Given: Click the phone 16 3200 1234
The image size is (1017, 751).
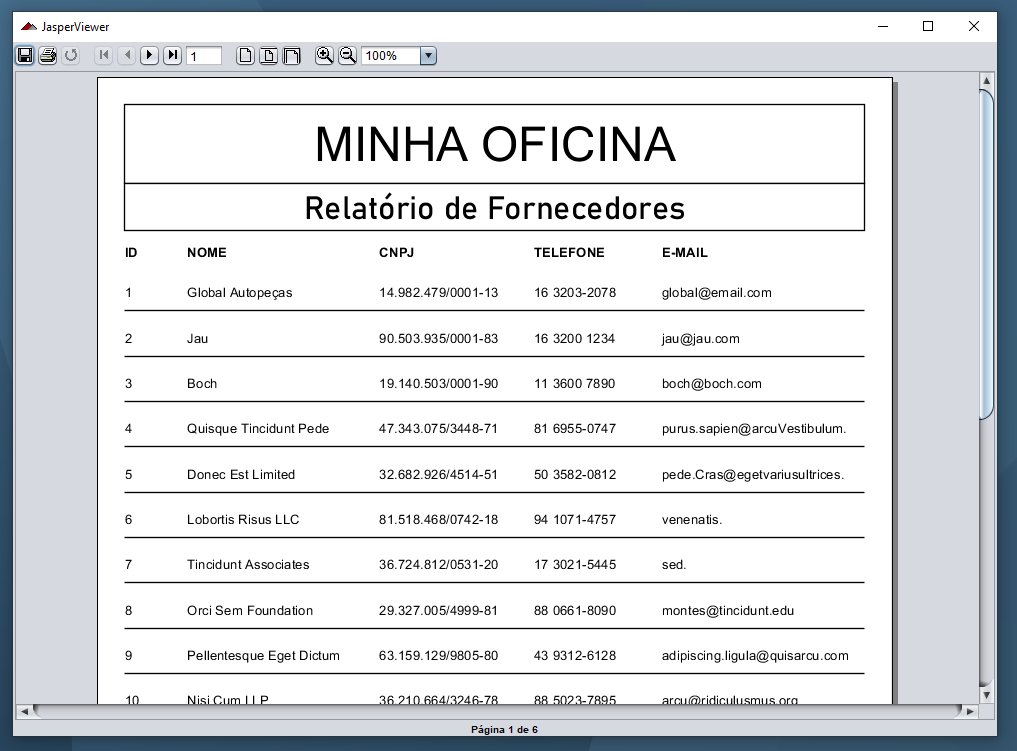Looking at the screenshot, I should pos(574,339).
